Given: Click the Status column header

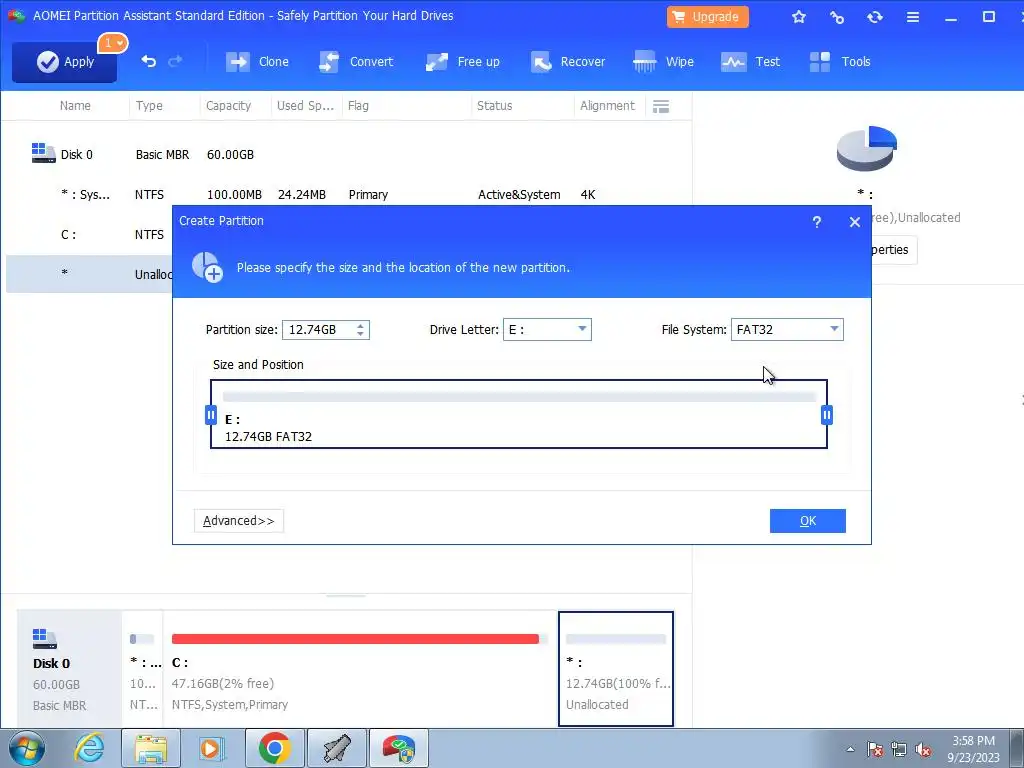Looking at the screenshot, I should coord(494,106).
